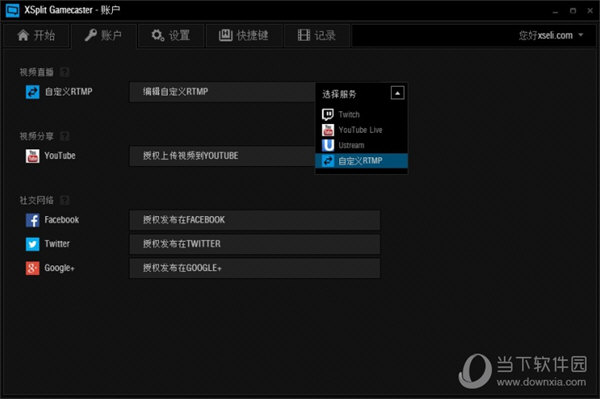Choose YouTube Live in service list
The image size is (600, 399).
(361, 130)
